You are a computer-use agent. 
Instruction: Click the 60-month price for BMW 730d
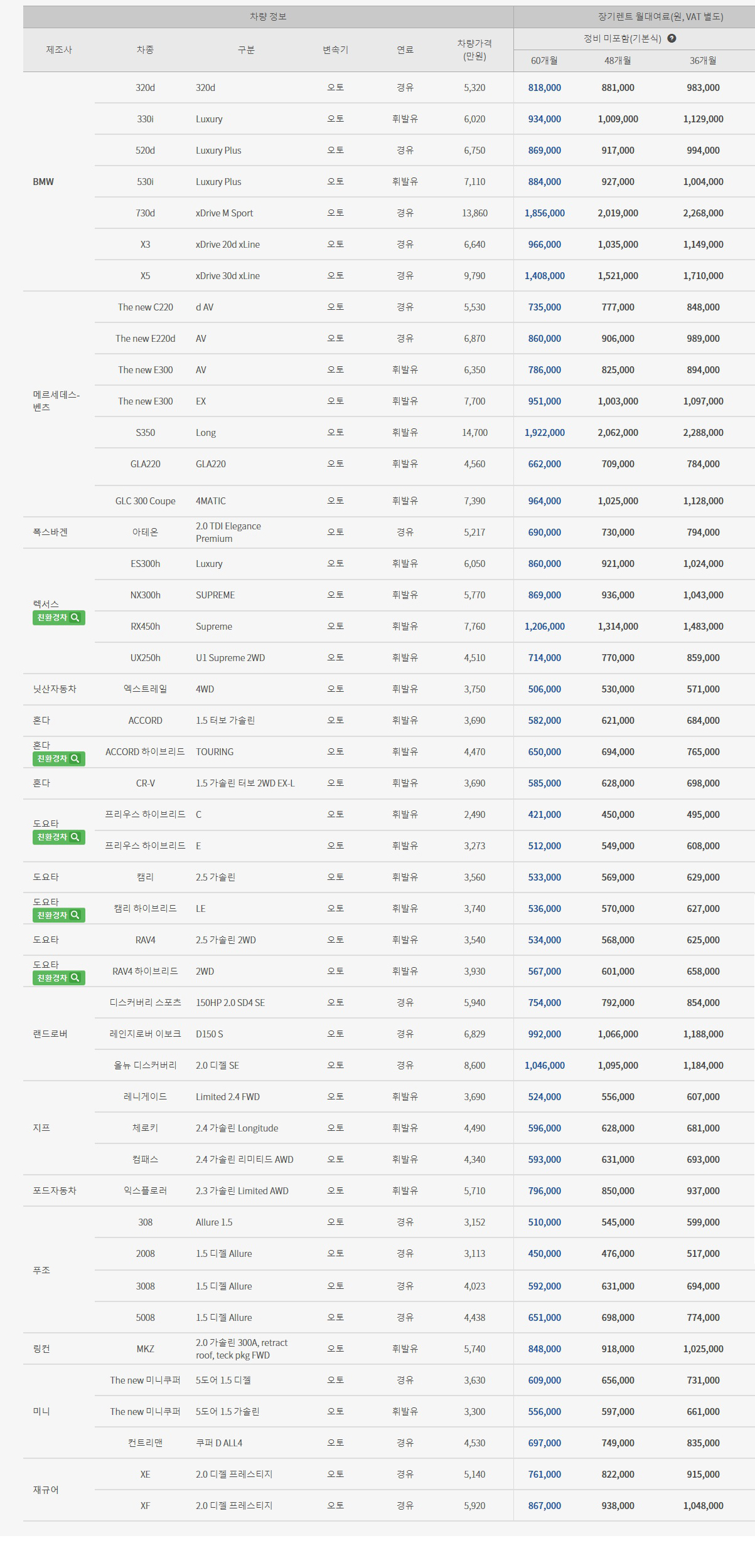pyautogui.click(x=544, y=213)
